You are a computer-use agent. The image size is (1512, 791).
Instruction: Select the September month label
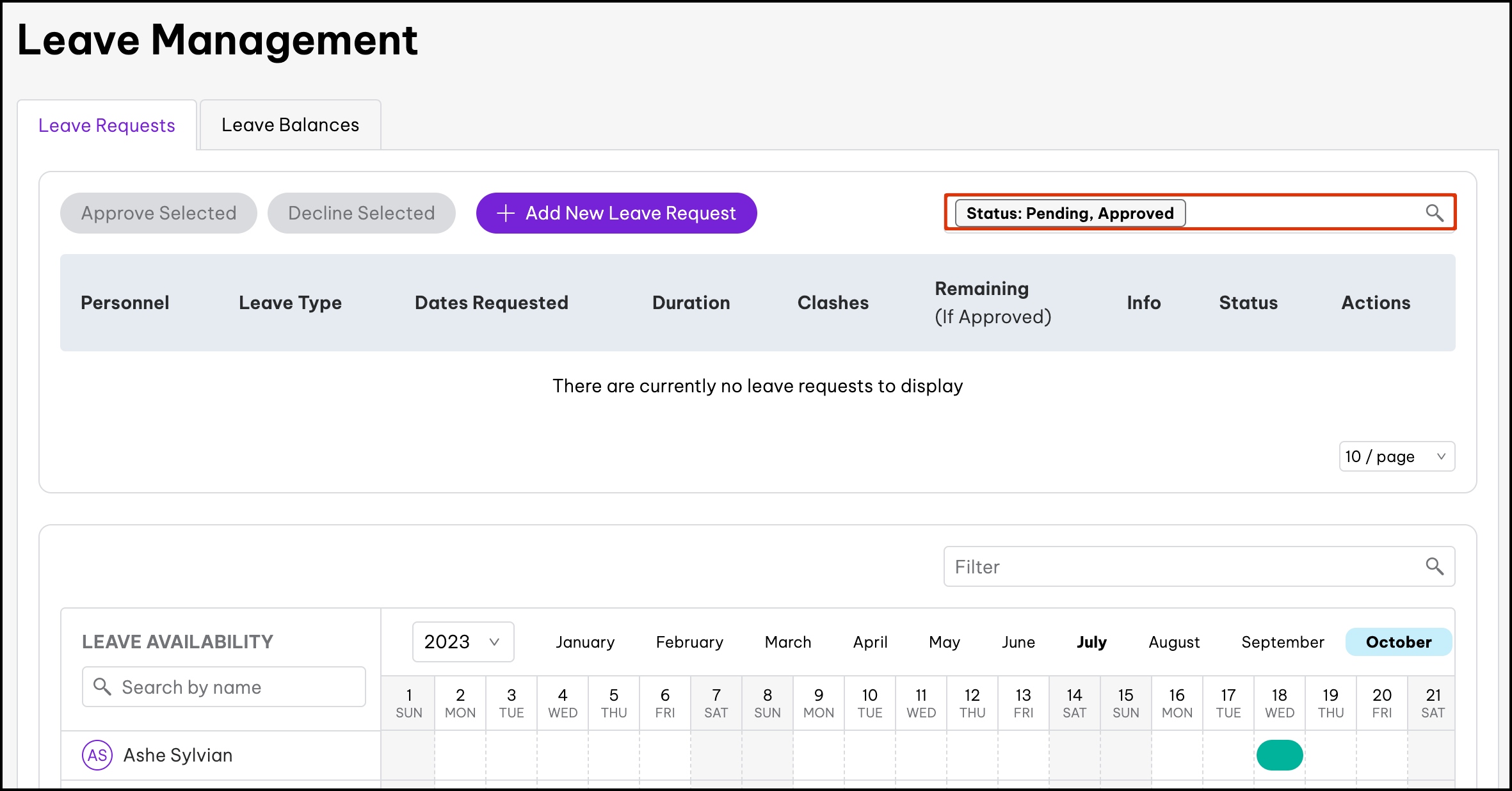[1282, 642]
